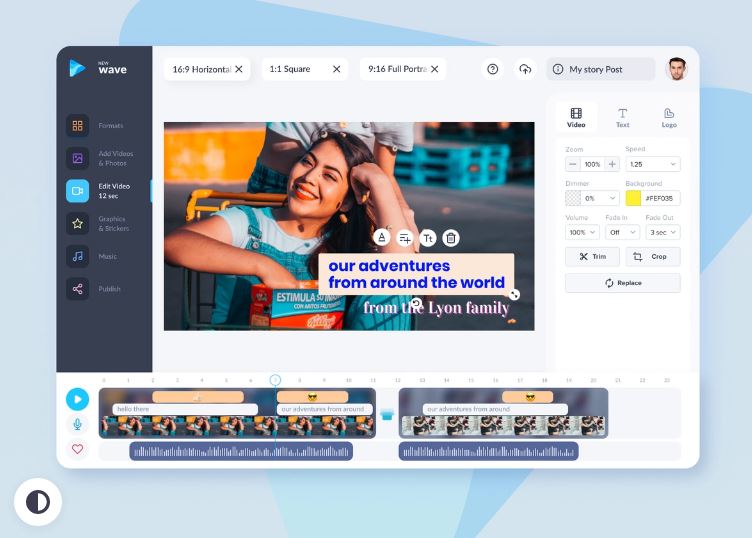
Task: Toggle dark mode contrast button
Action: [38, 502]
